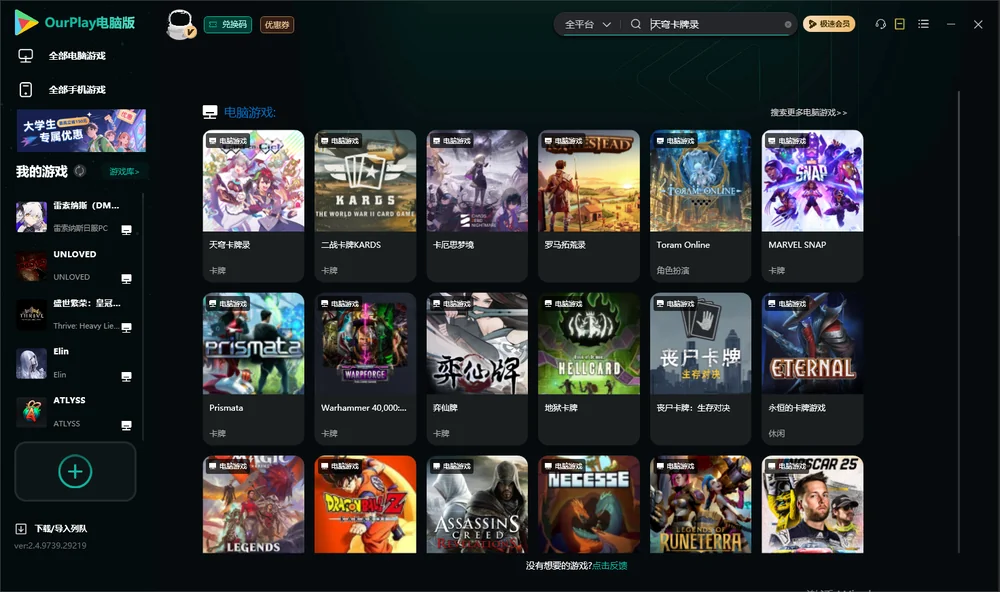Open the 弈仙牌 game card

[x=477, y=368]
